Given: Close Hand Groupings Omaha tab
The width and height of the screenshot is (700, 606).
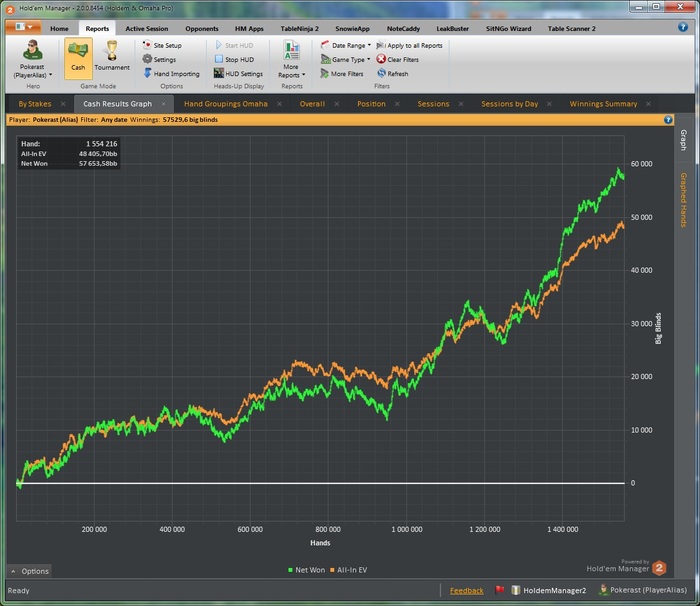Looking at the screenshot, I should 279,104.
